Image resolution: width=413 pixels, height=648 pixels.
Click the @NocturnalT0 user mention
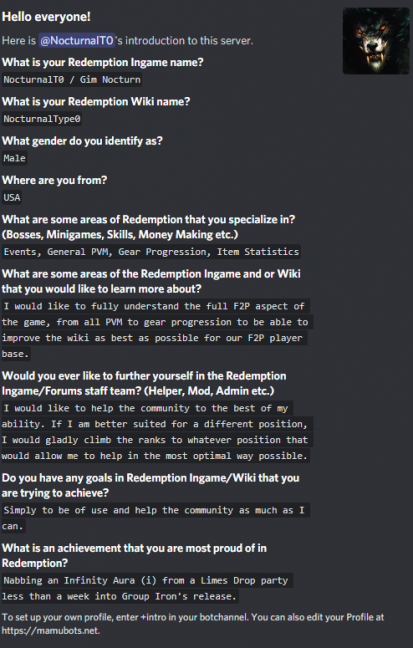click(x=77, y=40)
